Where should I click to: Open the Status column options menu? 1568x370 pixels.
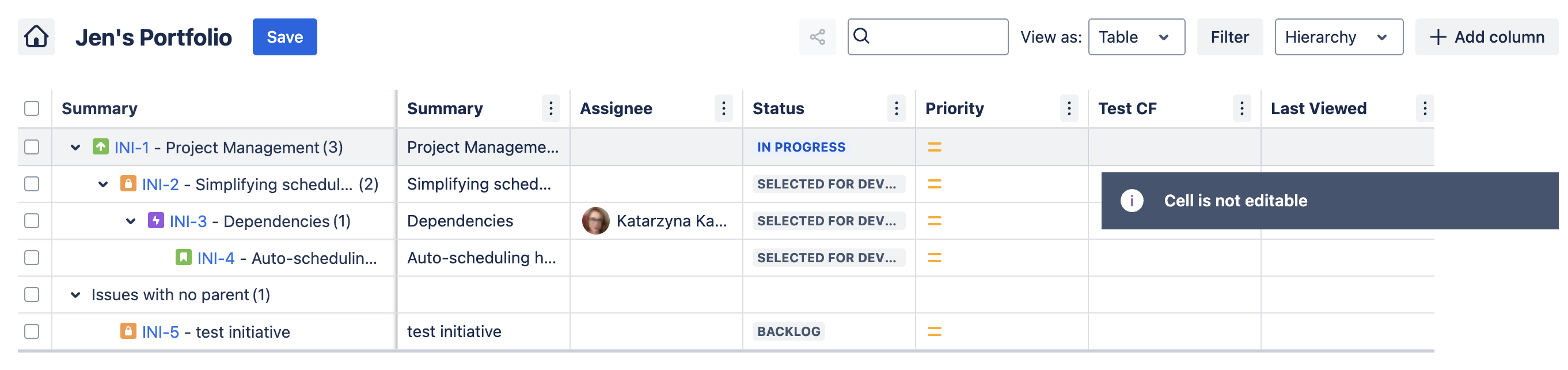click(x=895, y=108)
